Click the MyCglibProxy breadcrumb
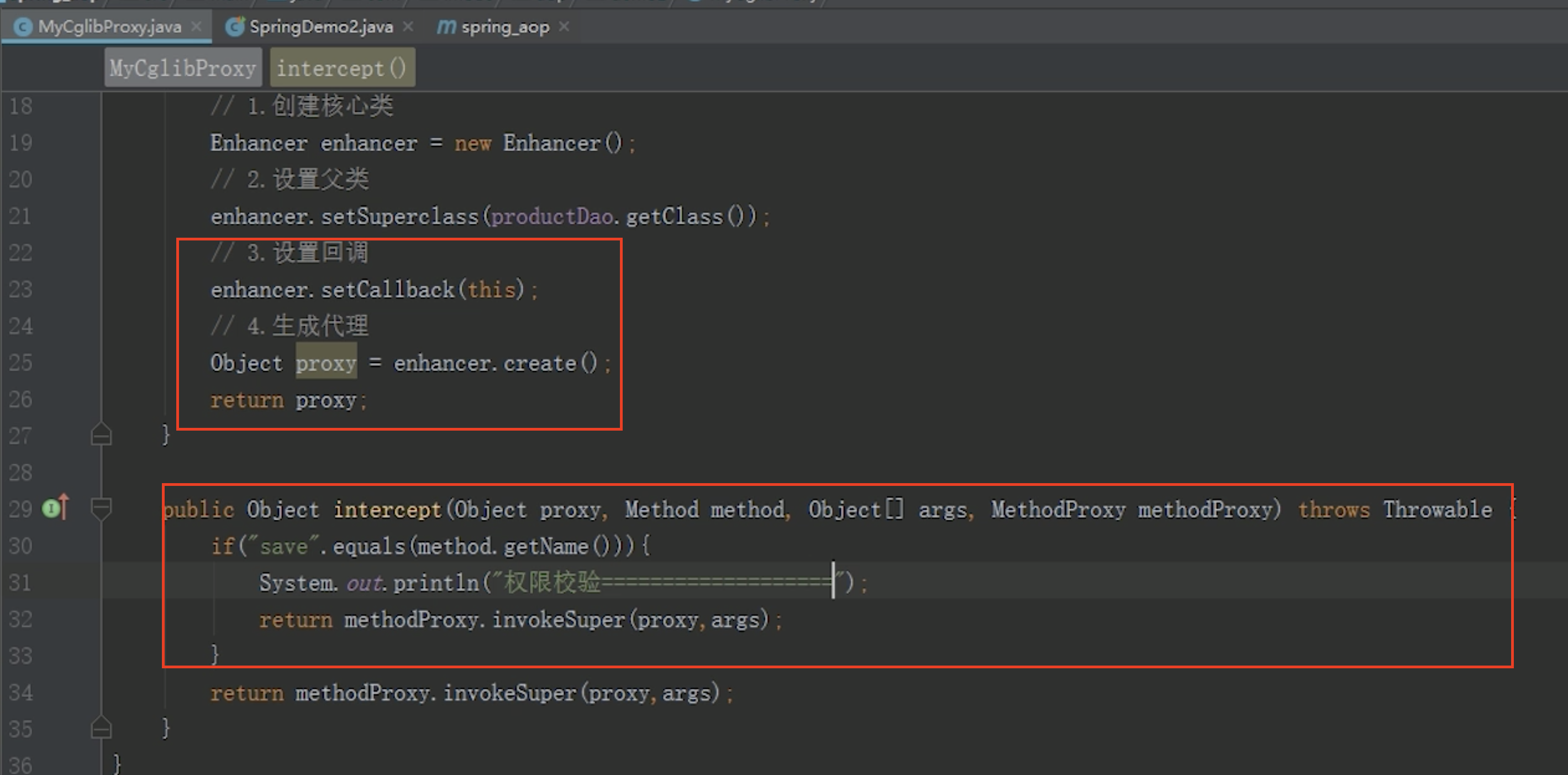1568x775 pixels. tap(183, 67)
